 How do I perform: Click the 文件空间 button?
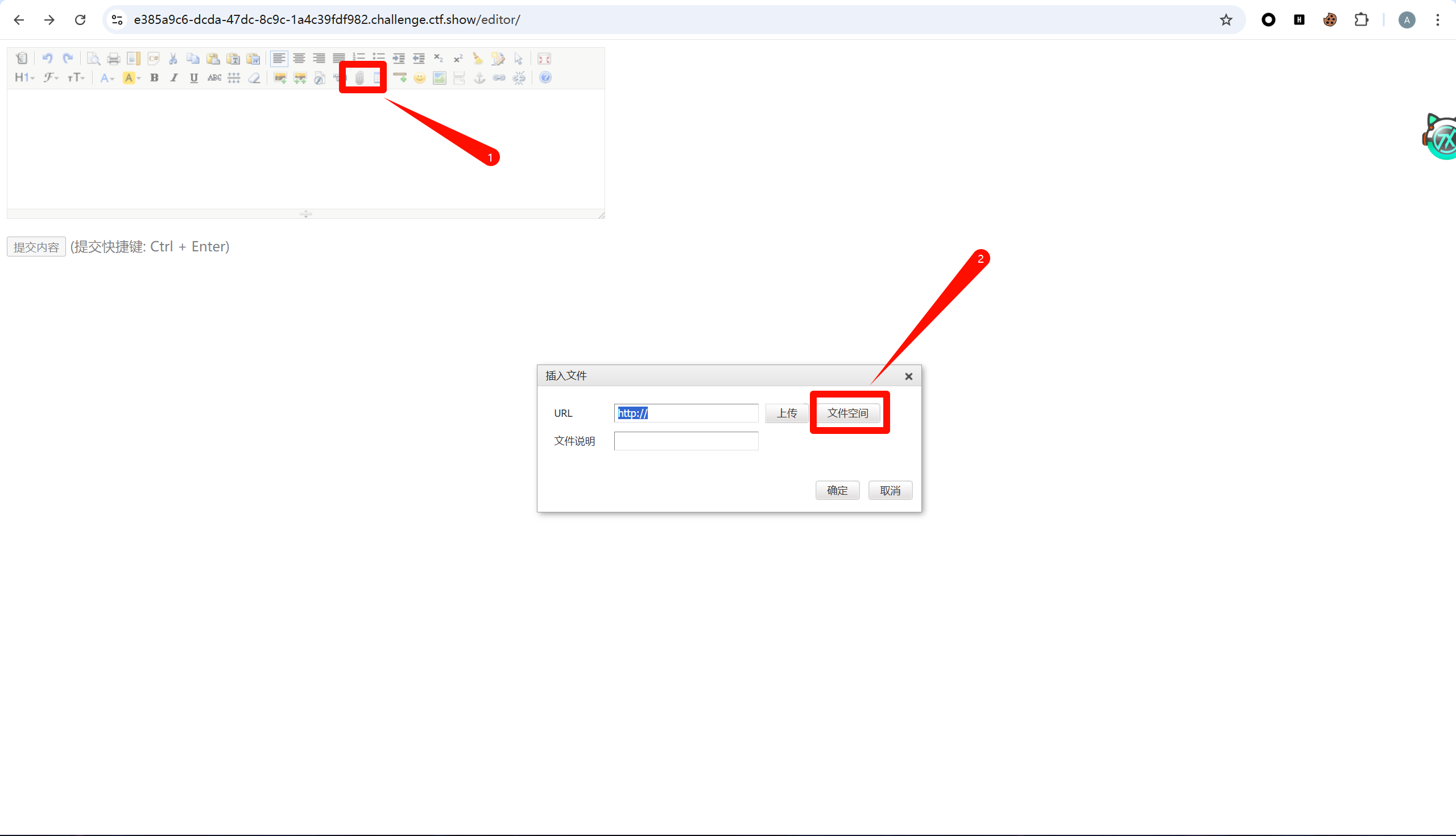(847, 413)
